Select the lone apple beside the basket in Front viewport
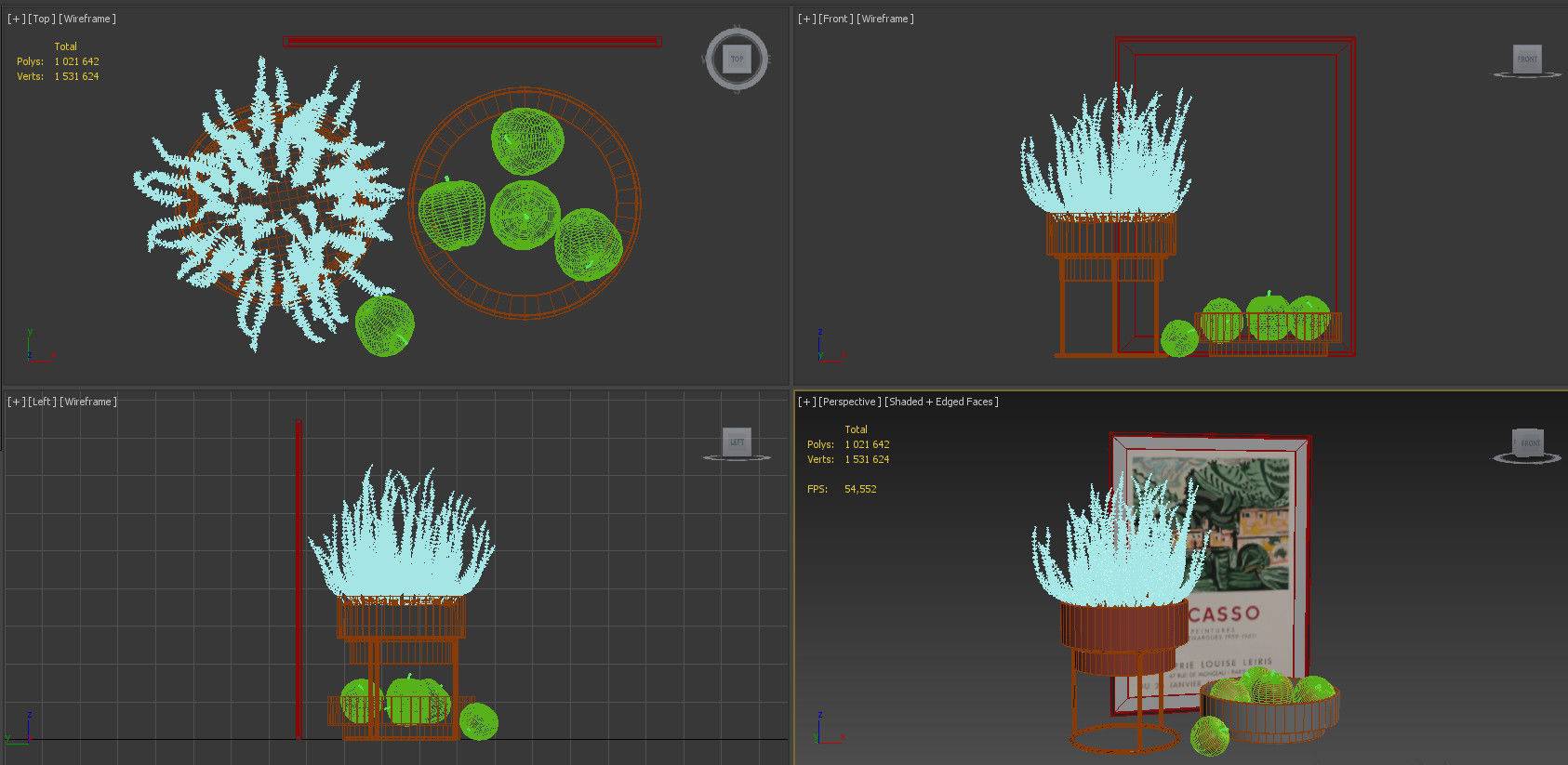This screenshot has width=1568, height=765. pyautogui.click(x=1179, y=338)
